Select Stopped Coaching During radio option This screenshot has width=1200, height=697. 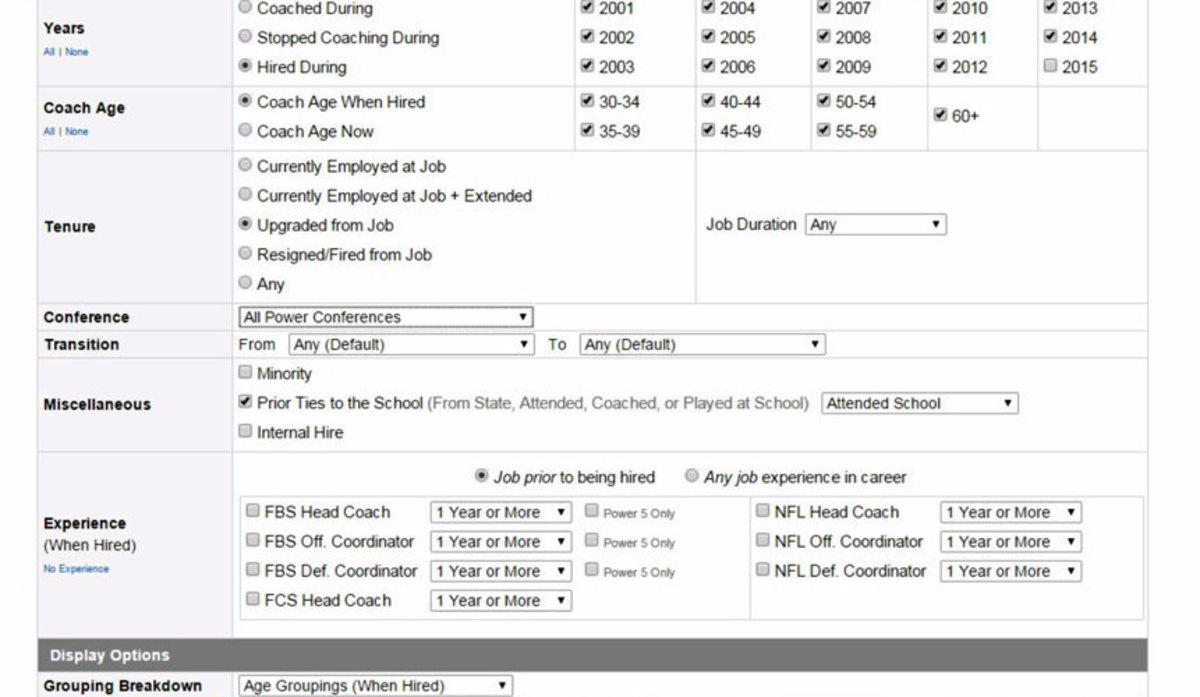(245, 37)
